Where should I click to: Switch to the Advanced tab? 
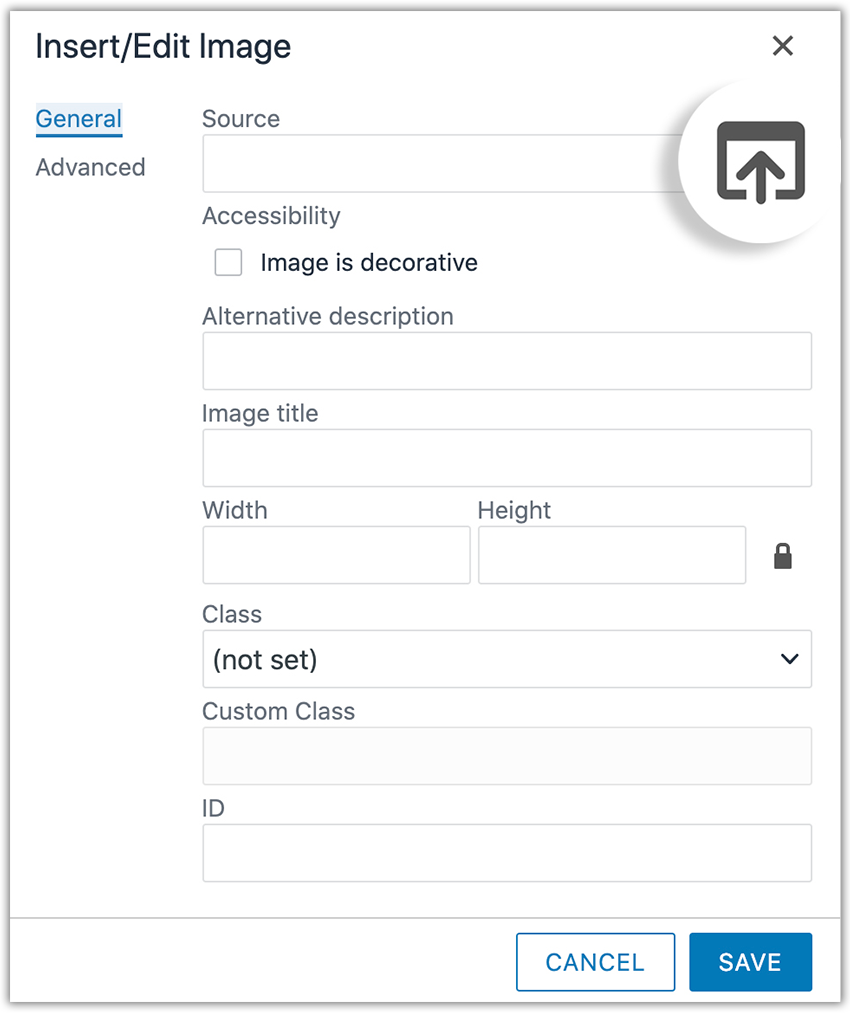click(91, 167)
